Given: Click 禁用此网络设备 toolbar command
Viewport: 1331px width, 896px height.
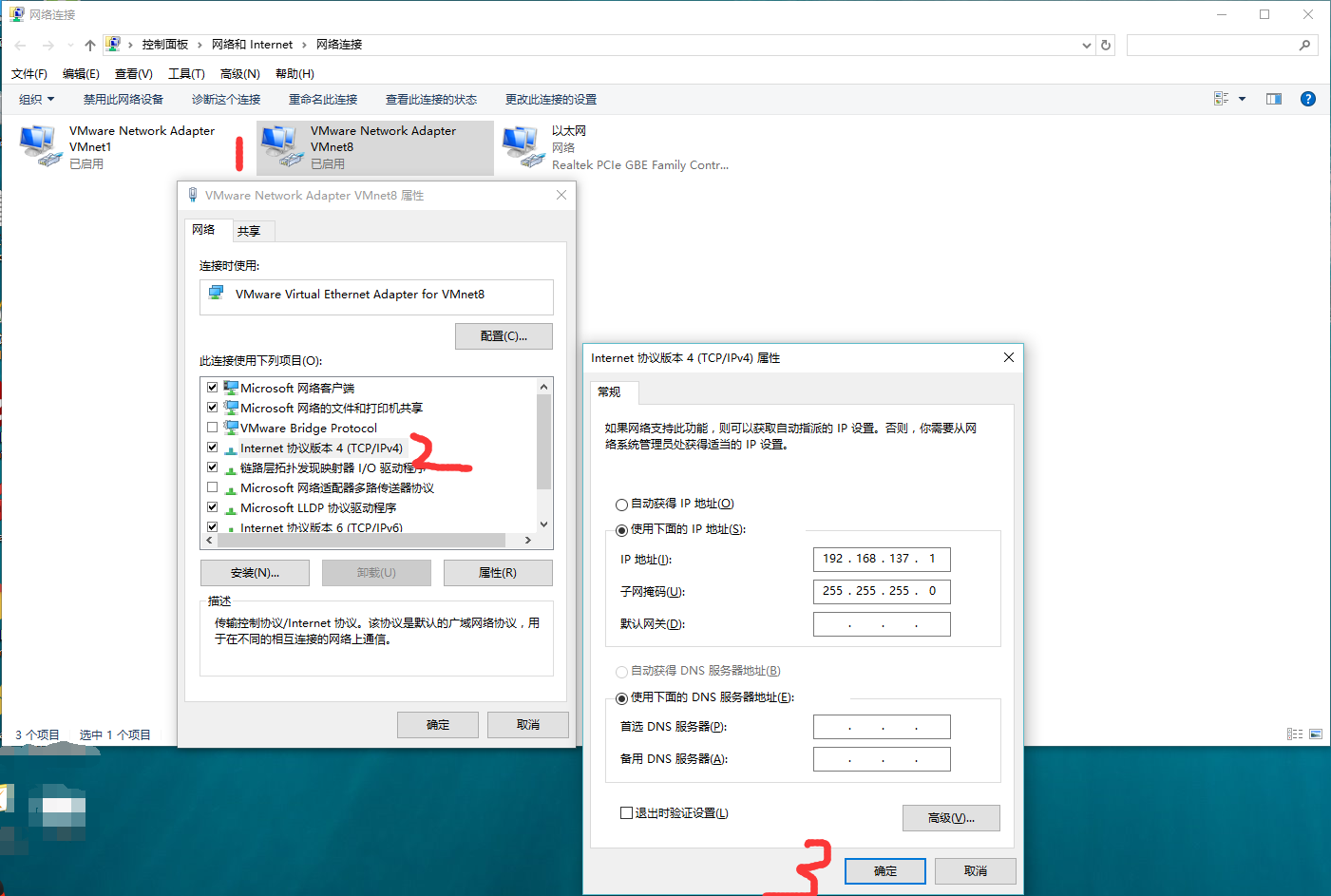Looking at the screenshot, I should [x=123, y=99].
